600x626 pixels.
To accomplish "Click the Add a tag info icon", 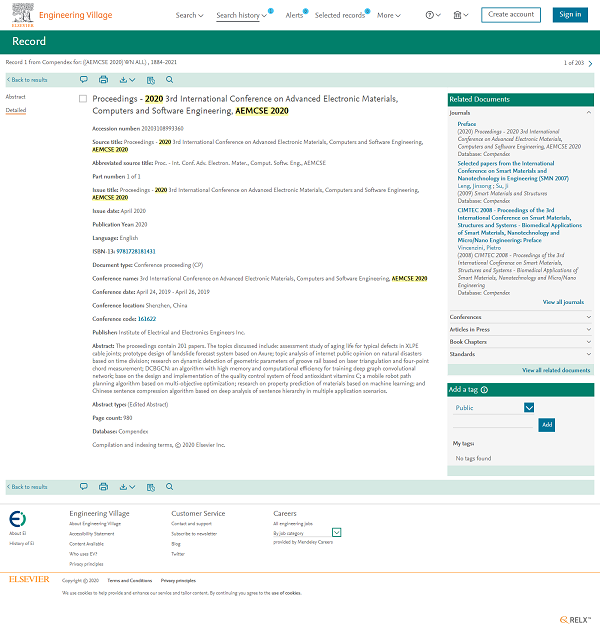I will tap(485, 389).
